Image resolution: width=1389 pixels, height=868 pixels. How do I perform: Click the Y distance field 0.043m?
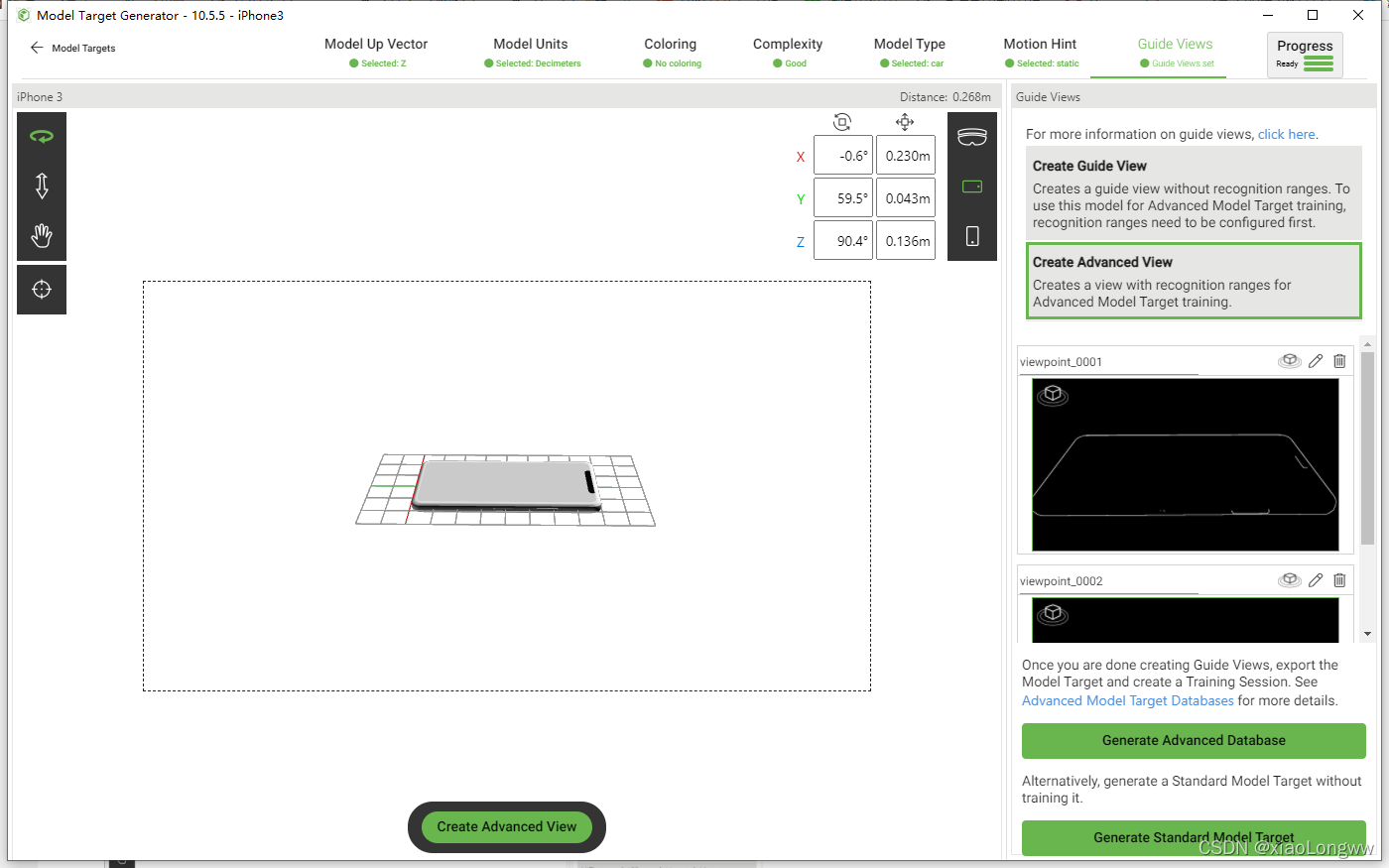pos(906,198)
